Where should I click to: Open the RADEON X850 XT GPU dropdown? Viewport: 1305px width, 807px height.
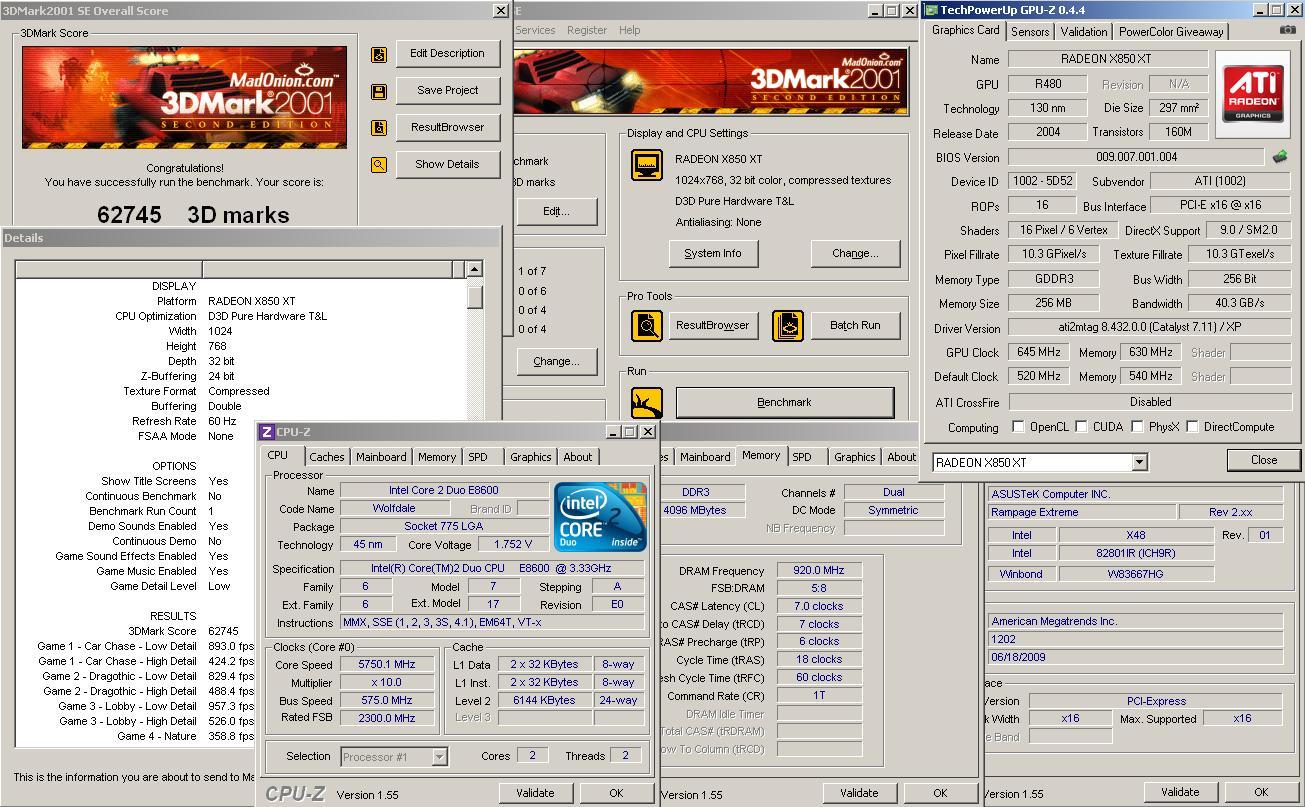click(x=1139, y=462)
